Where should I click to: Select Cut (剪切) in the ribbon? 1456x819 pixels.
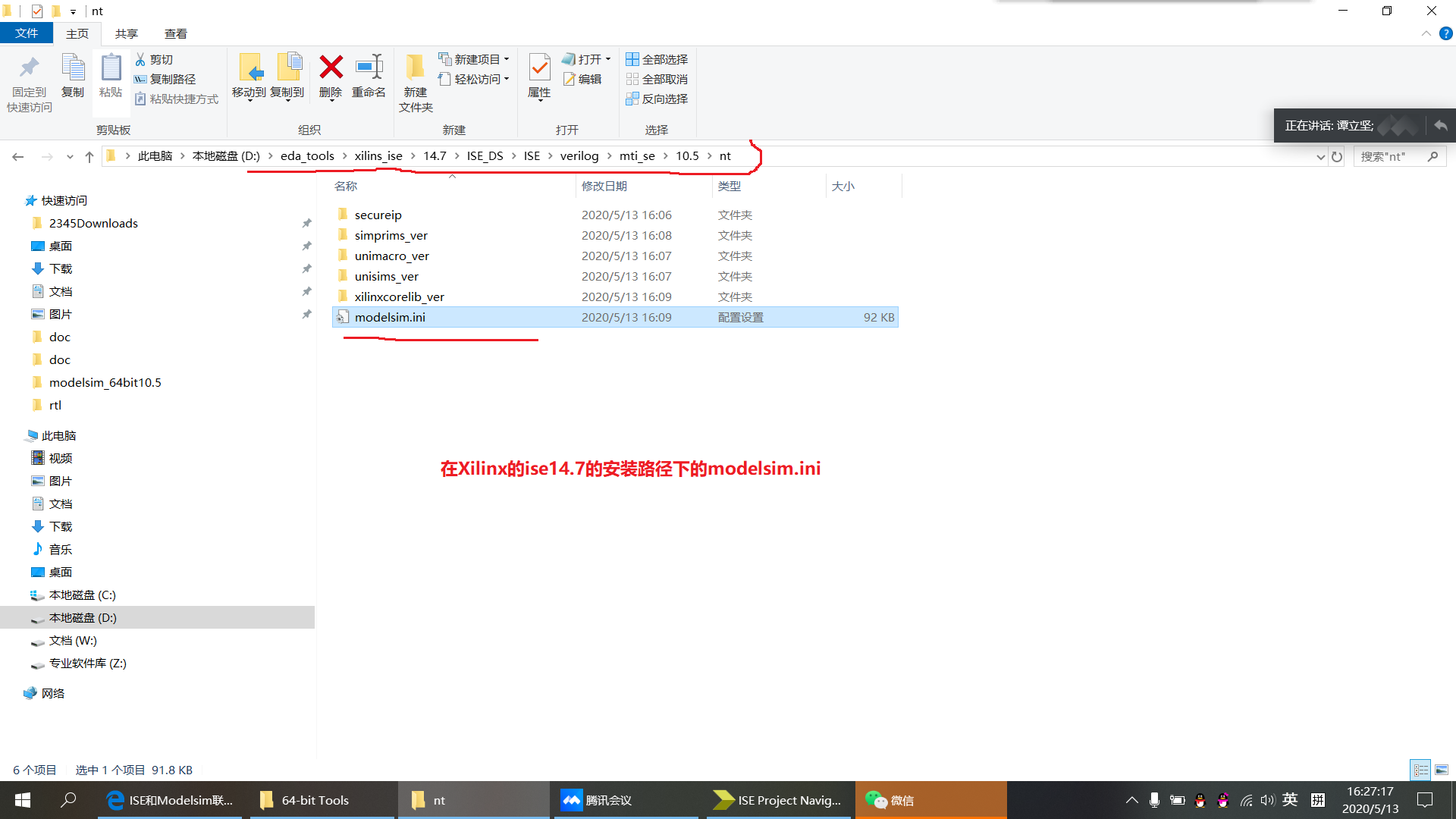(x=155, y=59)
